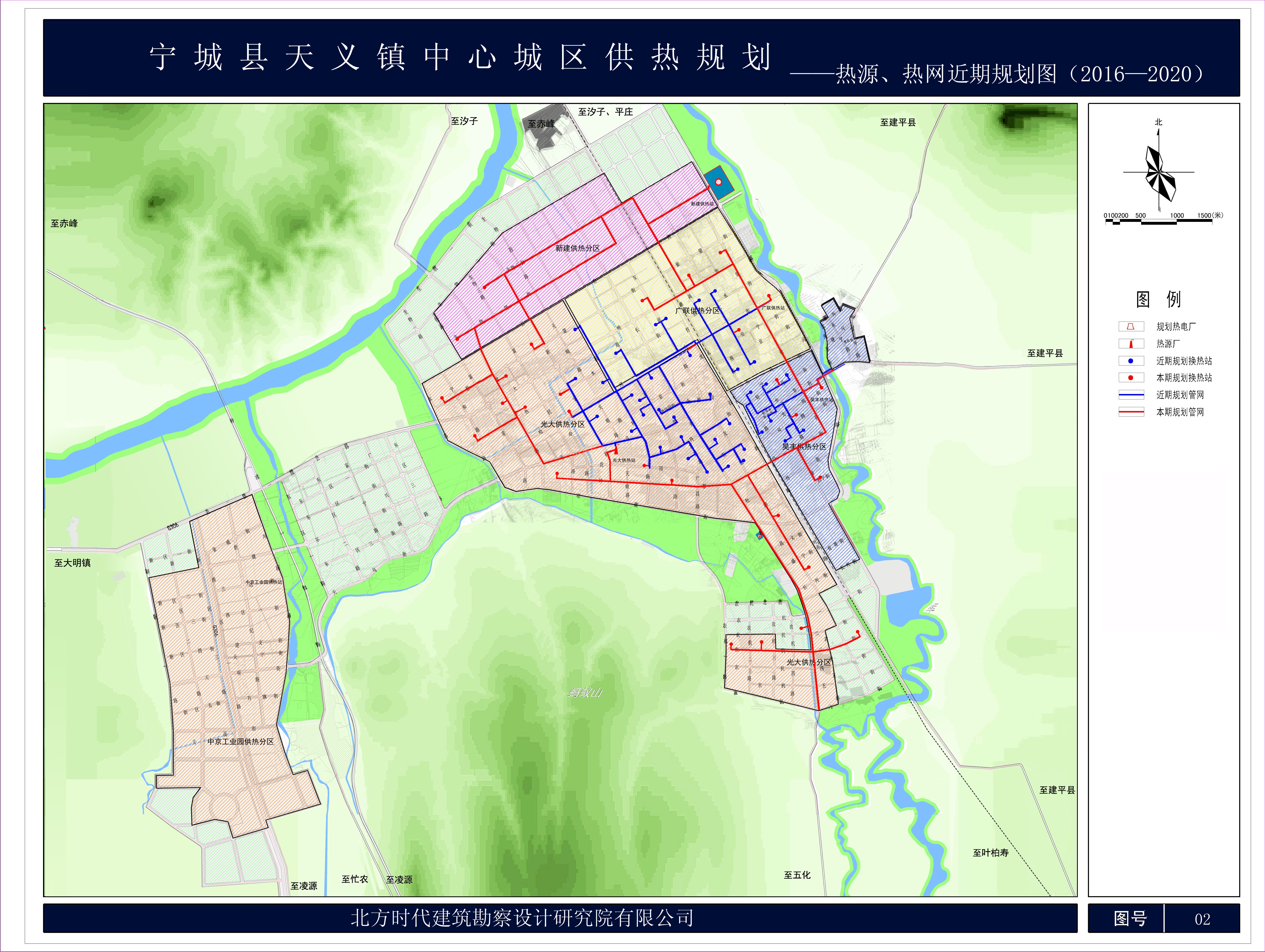Click the 近期规划换热站 legend label
The width and height of the screenshot is (1265, 952).
1184,361
